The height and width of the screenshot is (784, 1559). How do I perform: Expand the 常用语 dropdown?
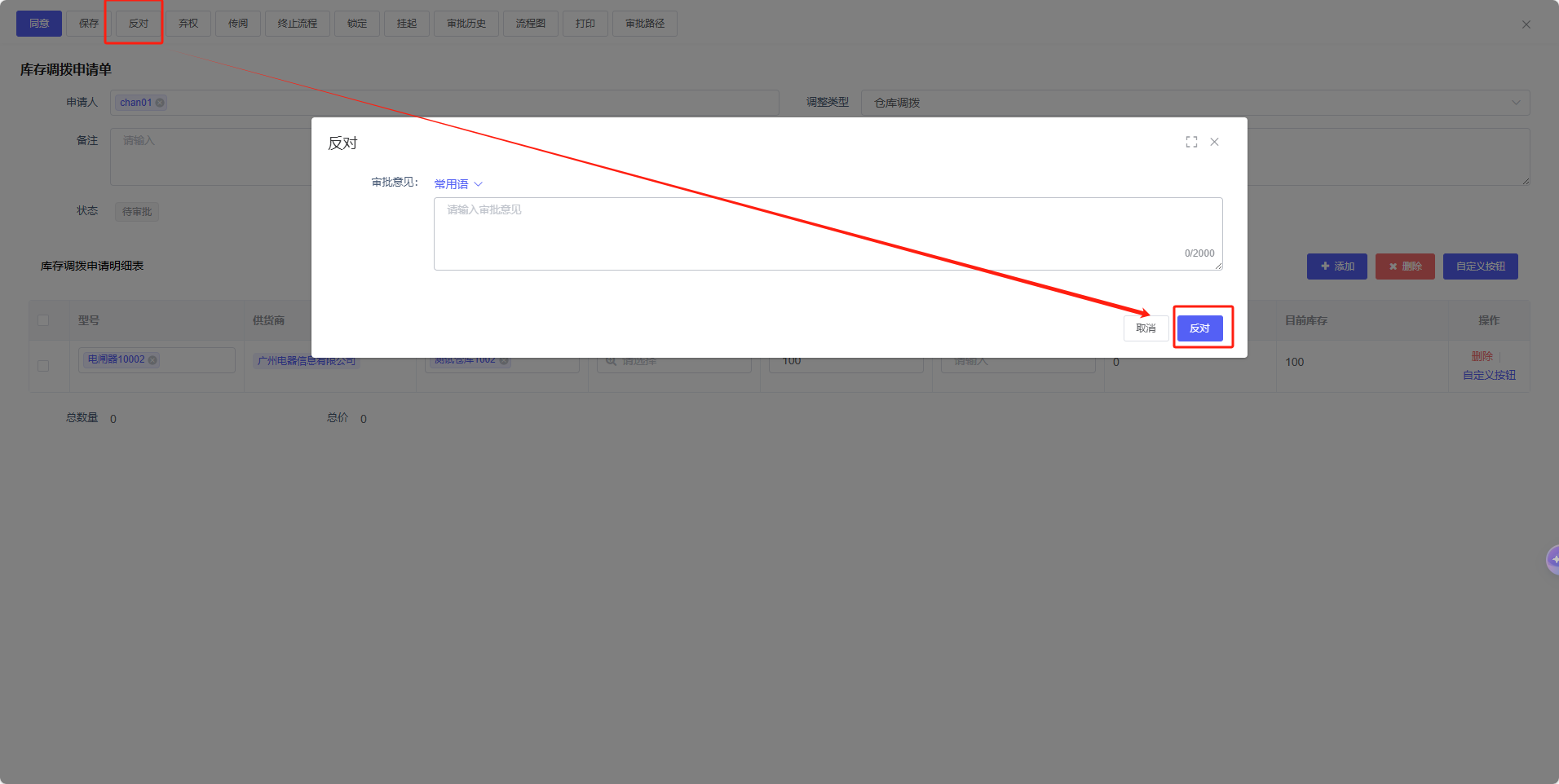[x=458, y=184]
